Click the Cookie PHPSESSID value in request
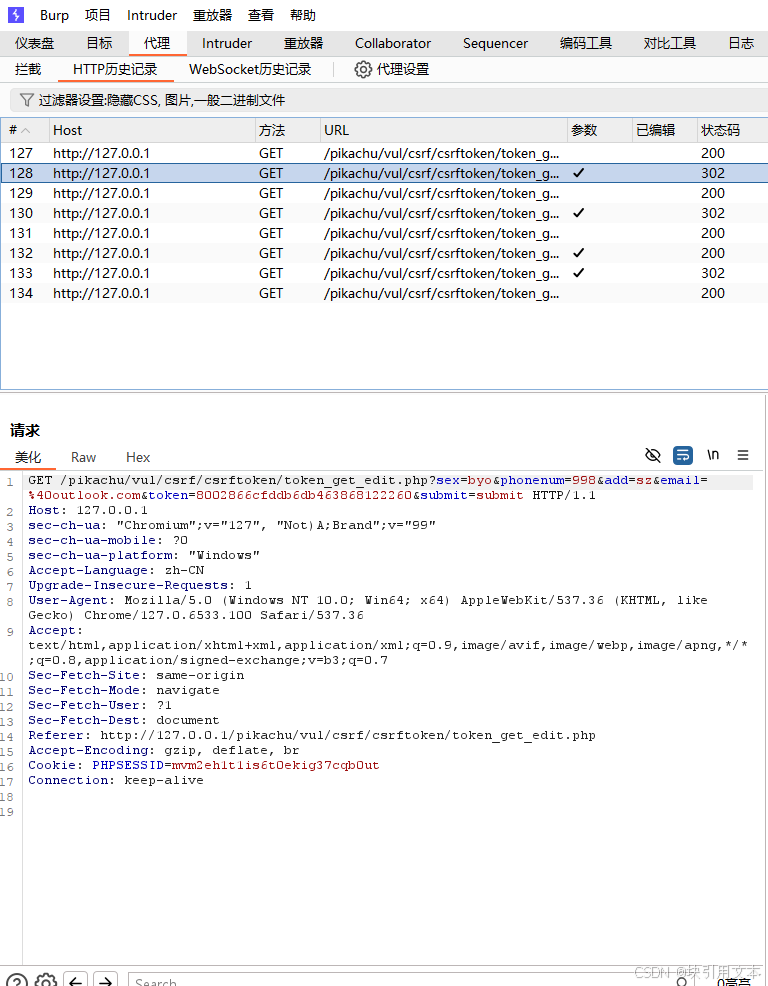This screenshot has width=768, height=986. (275, 765)
